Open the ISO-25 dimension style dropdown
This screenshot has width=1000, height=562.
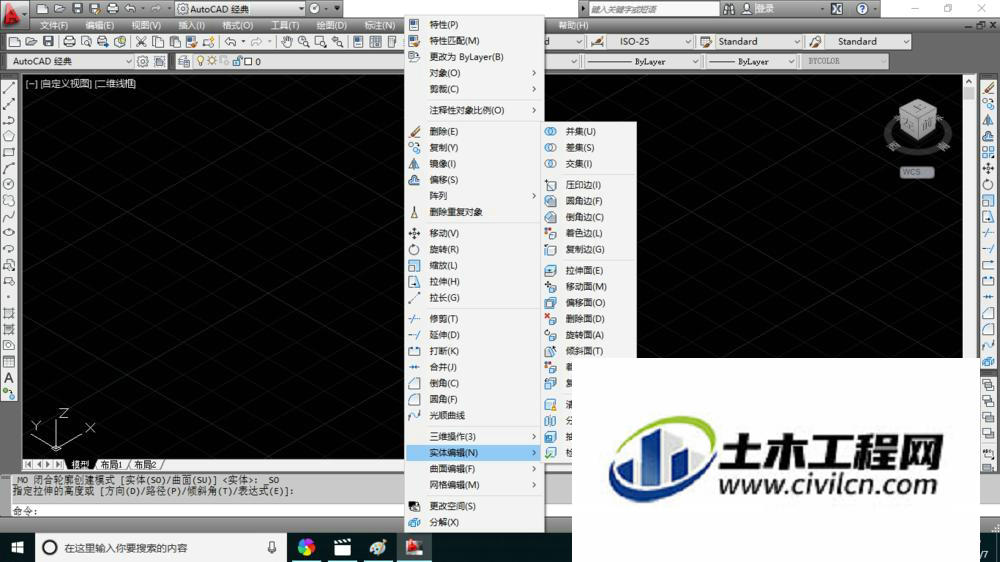point(649,41)
